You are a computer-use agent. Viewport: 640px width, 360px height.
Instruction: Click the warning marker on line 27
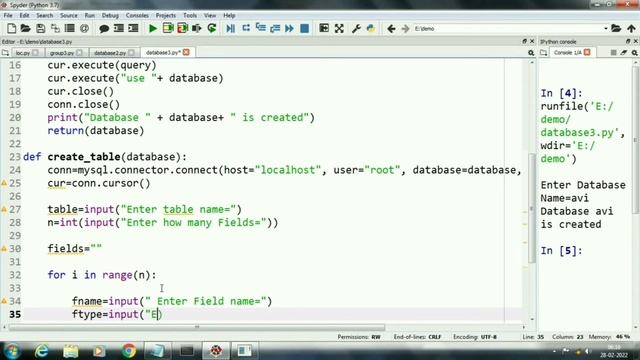(4, 209)
